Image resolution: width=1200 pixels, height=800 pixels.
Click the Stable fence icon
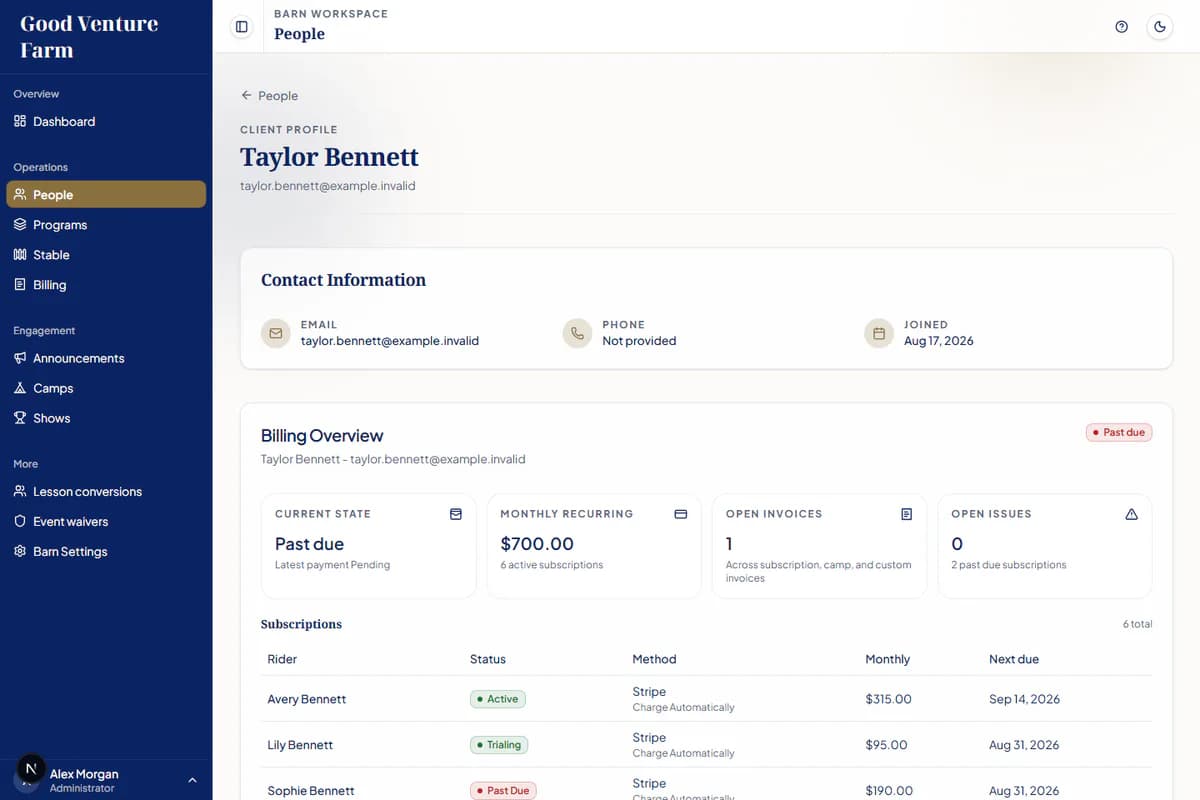pyautogui.click(x=20, y=254)
